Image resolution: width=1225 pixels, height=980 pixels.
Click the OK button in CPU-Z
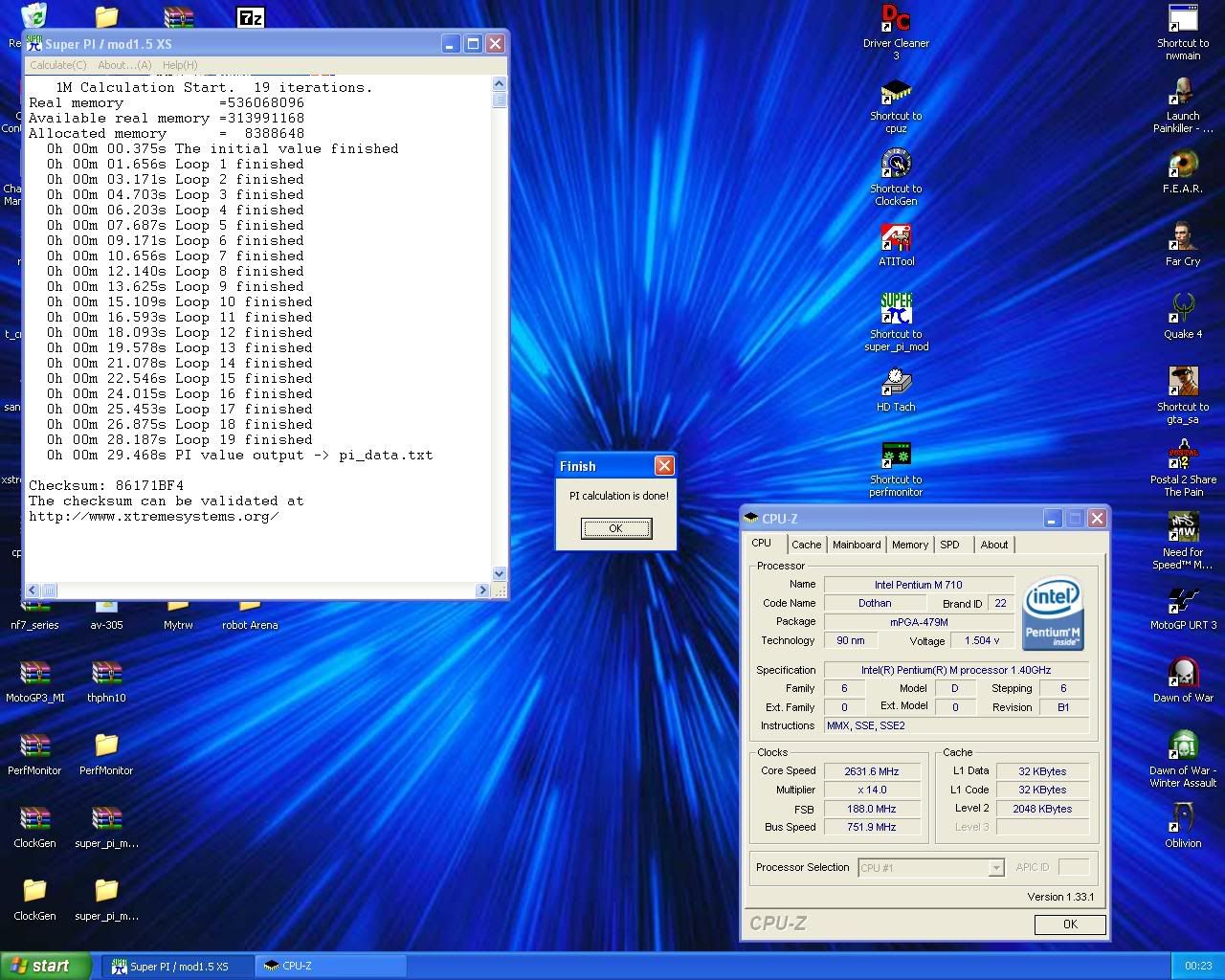pyautogui.click(x=1070, y=924)
